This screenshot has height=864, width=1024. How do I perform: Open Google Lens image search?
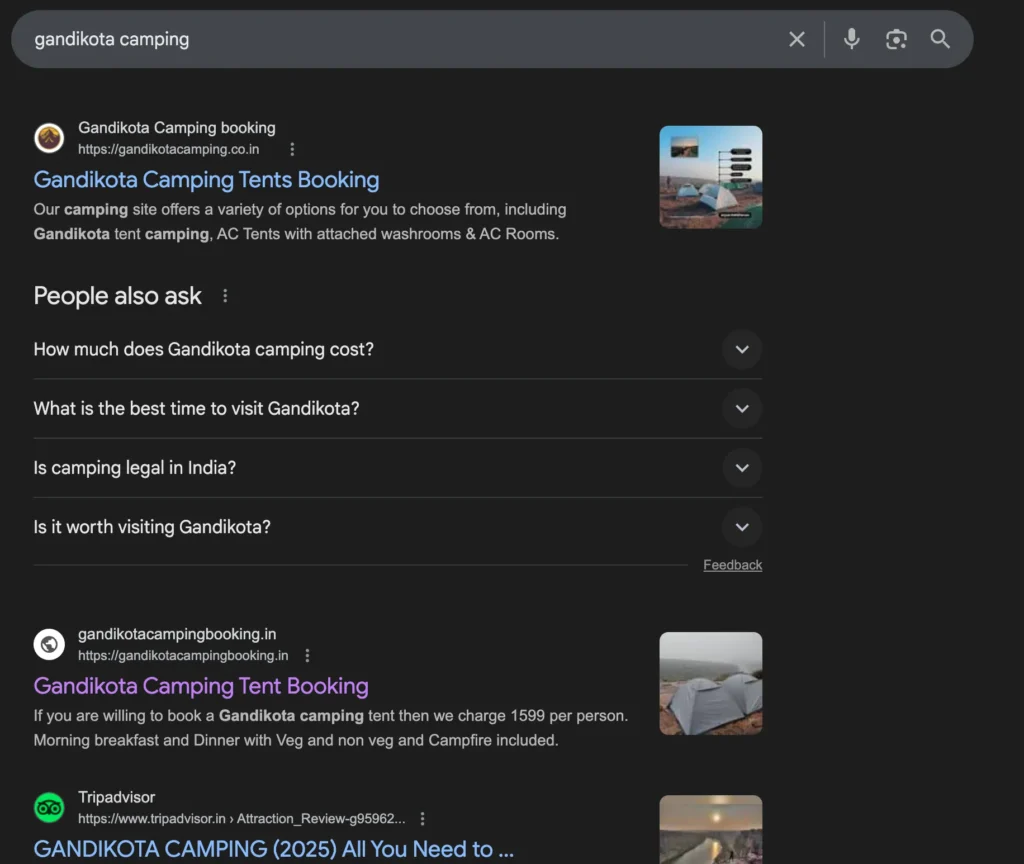point(896,39)
